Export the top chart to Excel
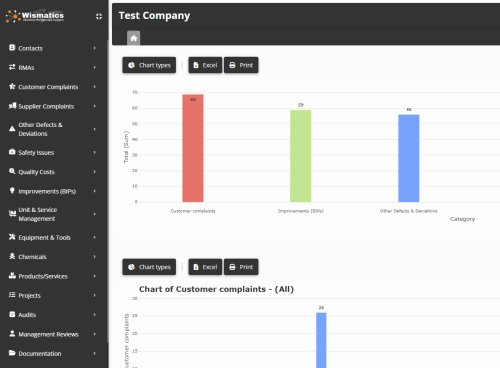This screenshot has width=500, height=368. click(205, 65)
